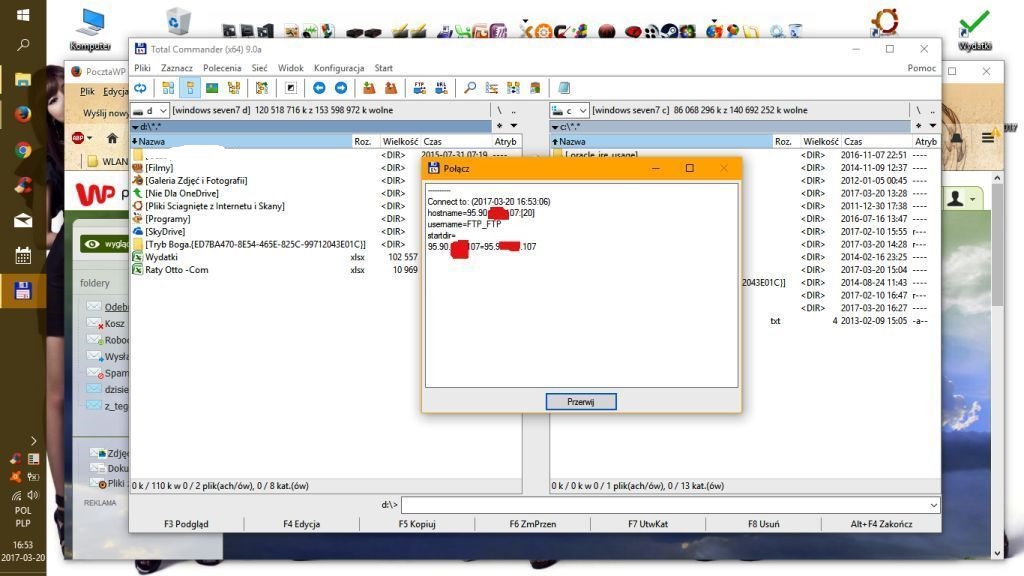The height and width of the screenshot is (576, 1024).
Task: Click the URL new FTP connection icon
Action: [x=441, y=88]
